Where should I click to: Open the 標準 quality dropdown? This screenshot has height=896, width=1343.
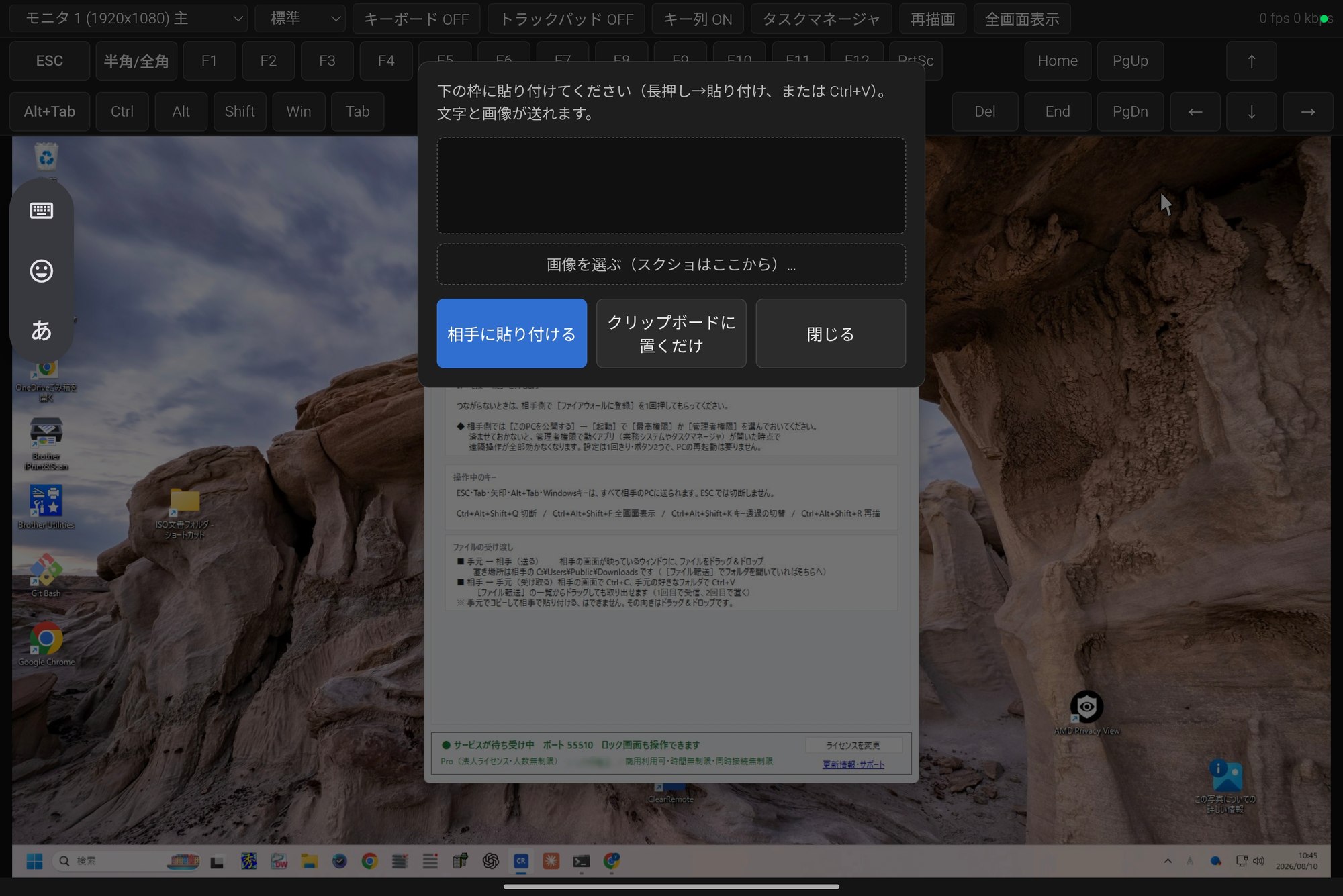coord(300,19)
